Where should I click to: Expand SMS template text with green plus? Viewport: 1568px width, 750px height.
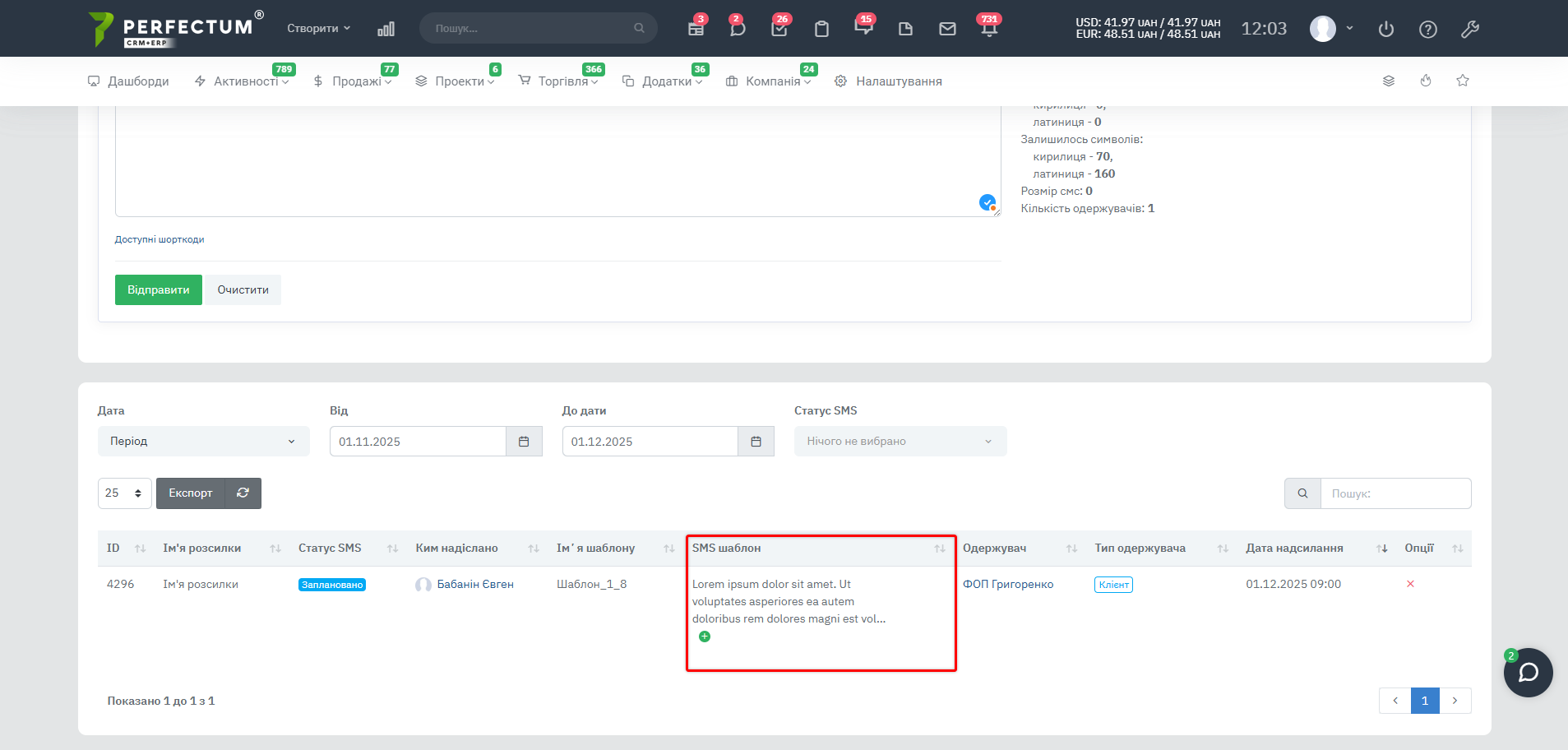[705, 637]
